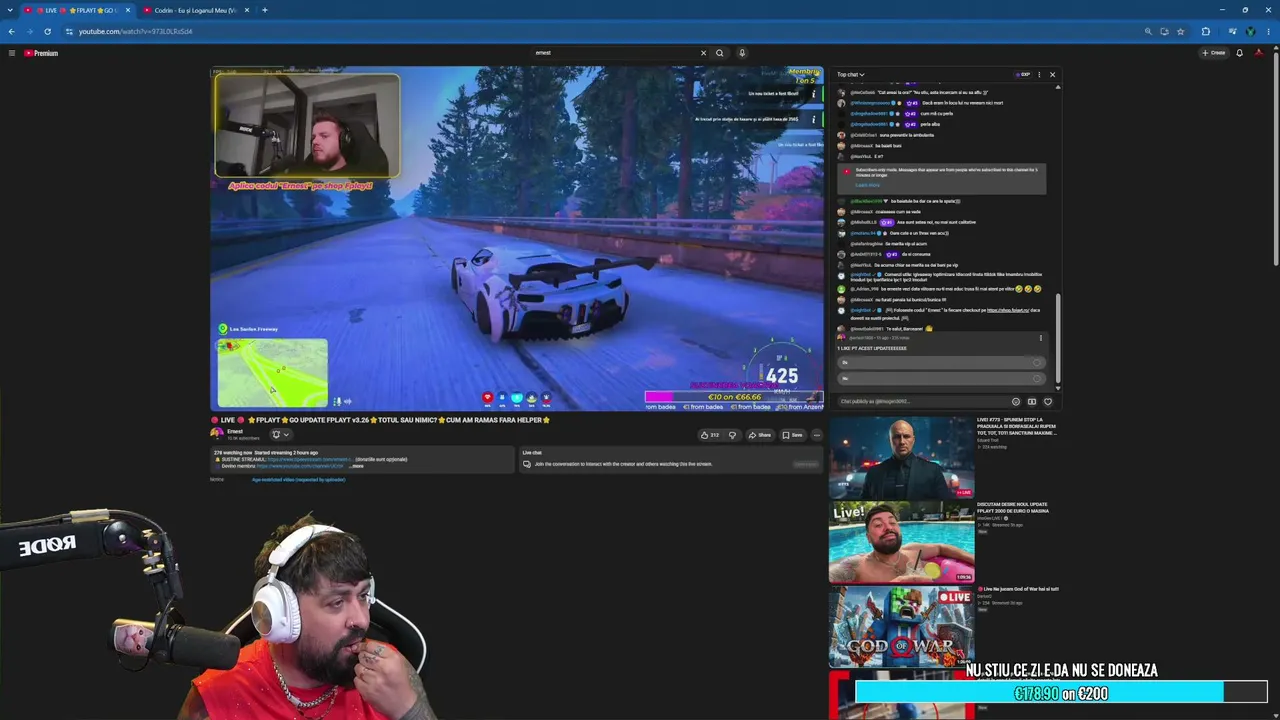
Task: Click the Create button in YouTube header
Action: [x=1214, y=53]
